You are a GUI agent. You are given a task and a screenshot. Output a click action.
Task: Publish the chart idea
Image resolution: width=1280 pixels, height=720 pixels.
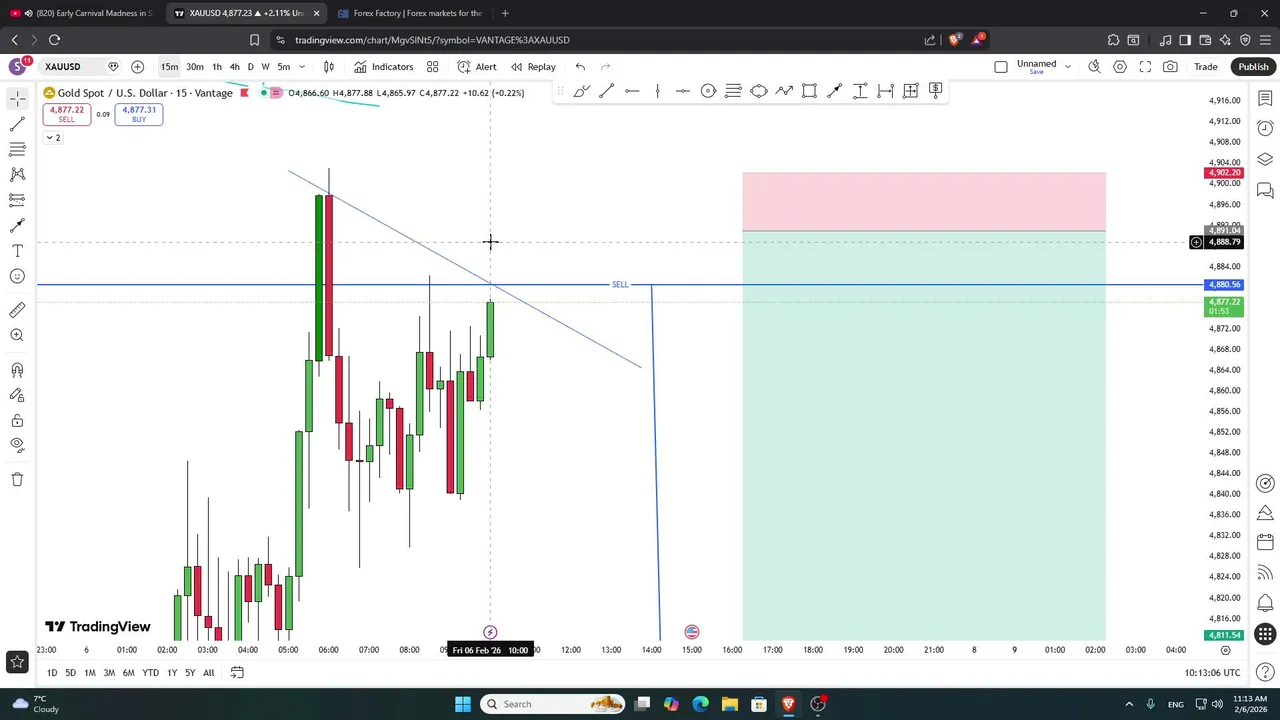pyautogui.click(x=1253, y=67)
